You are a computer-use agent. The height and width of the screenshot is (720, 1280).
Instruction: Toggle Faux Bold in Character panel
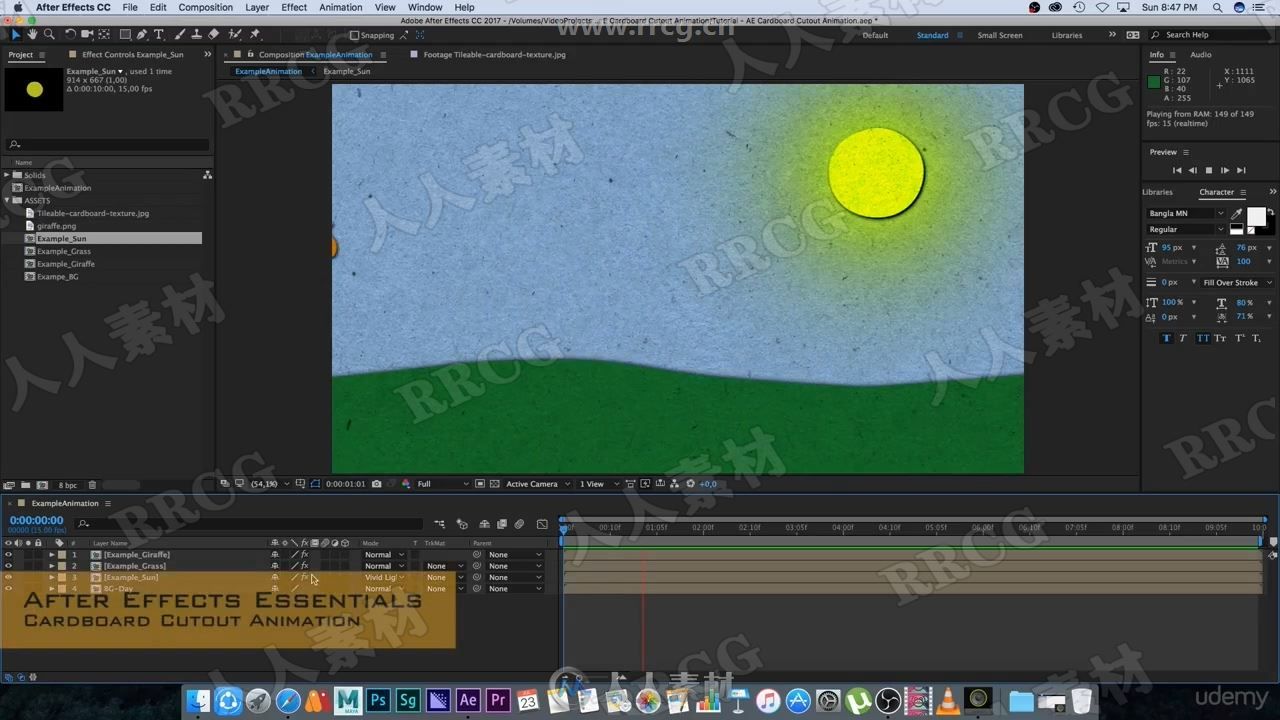(1166, 338)
